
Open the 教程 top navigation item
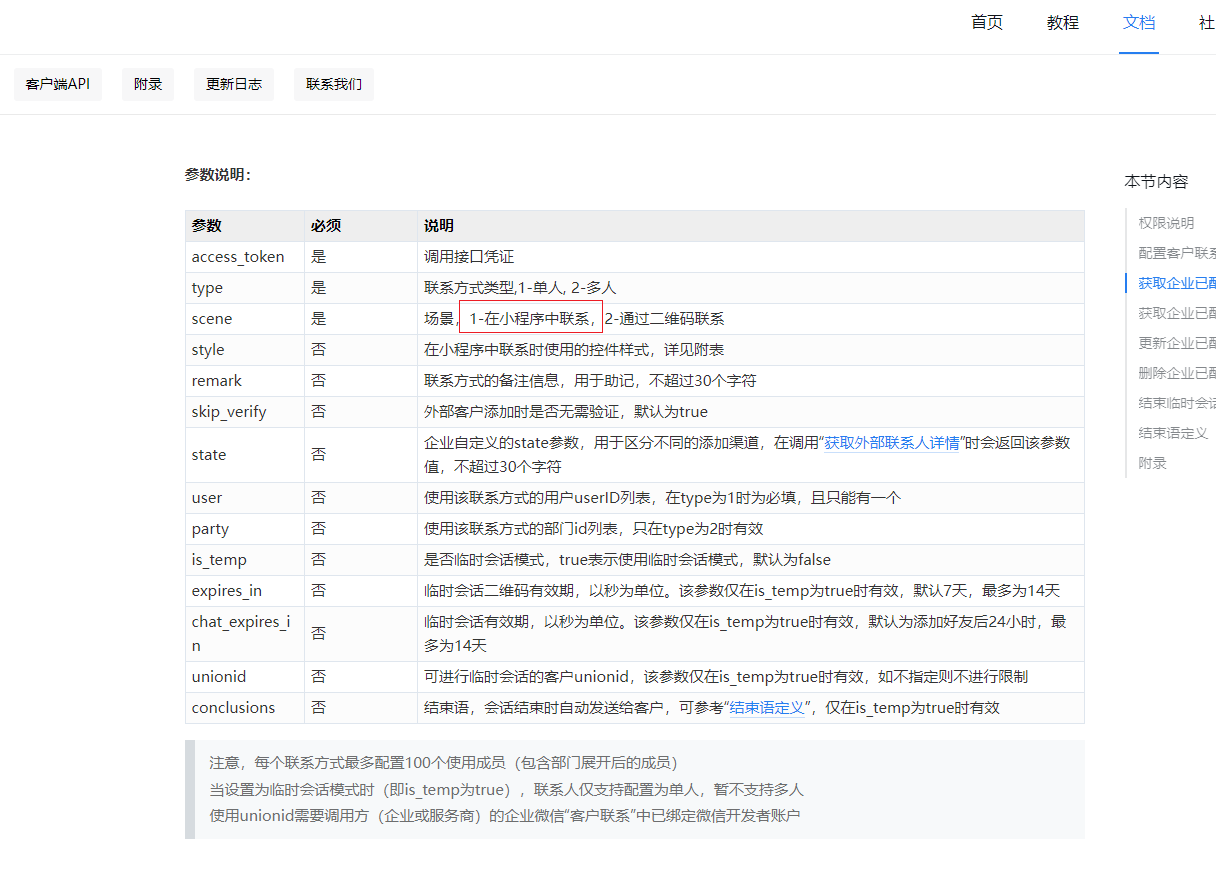click(x=1063, y=22)
